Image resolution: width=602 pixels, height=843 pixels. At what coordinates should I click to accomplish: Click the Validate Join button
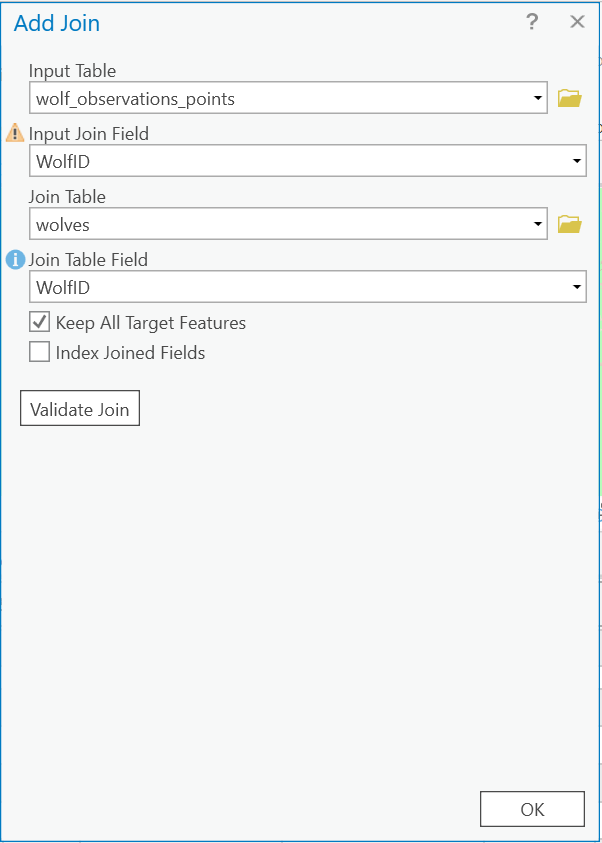tap(80, 409)
